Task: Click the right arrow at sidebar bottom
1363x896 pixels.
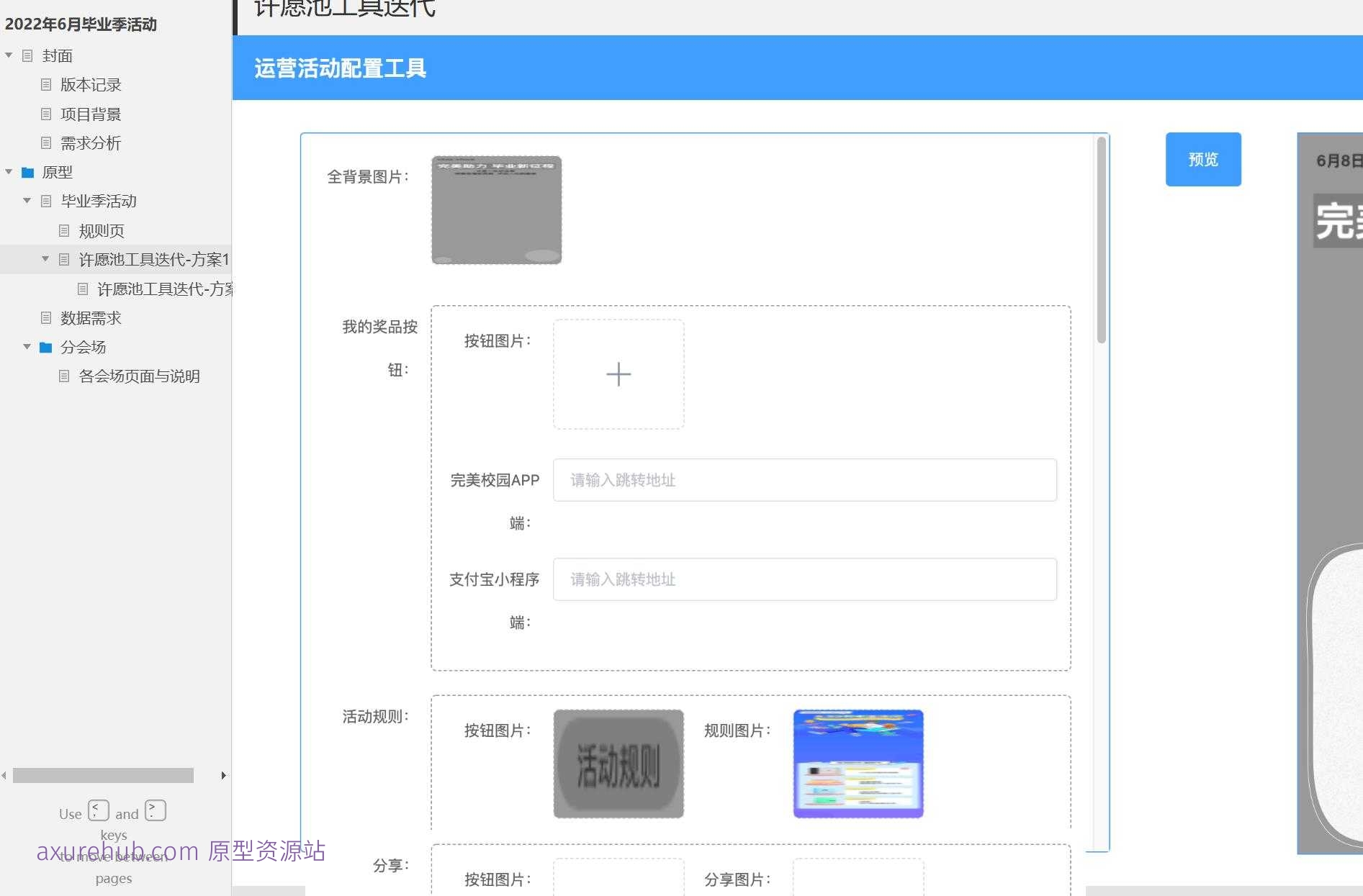Action: pos(222,775)
